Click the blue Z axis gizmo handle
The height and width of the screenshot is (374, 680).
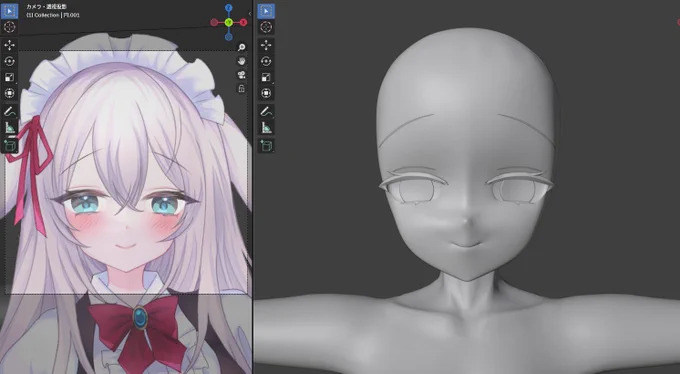(x=229, y=8)
